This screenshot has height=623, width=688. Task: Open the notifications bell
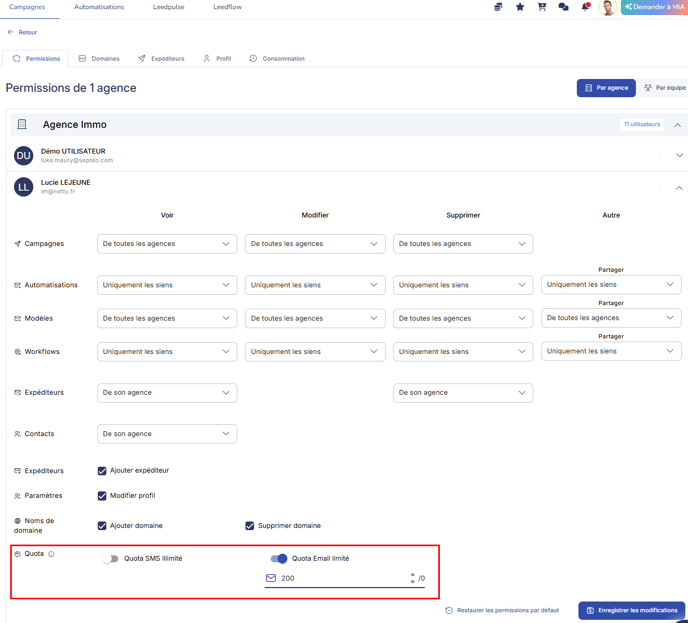coord(585,7)
